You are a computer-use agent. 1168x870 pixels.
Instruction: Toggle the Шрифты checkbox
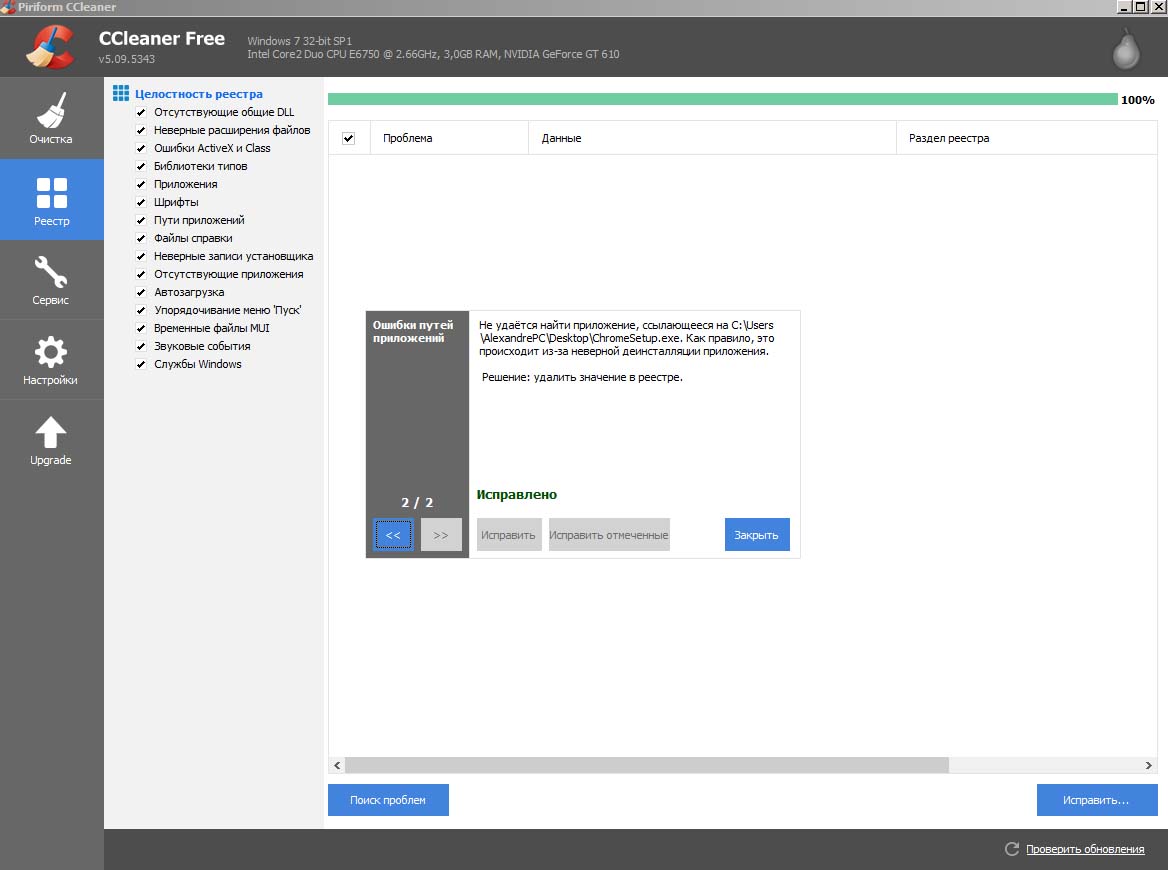[x=141, y=203]
